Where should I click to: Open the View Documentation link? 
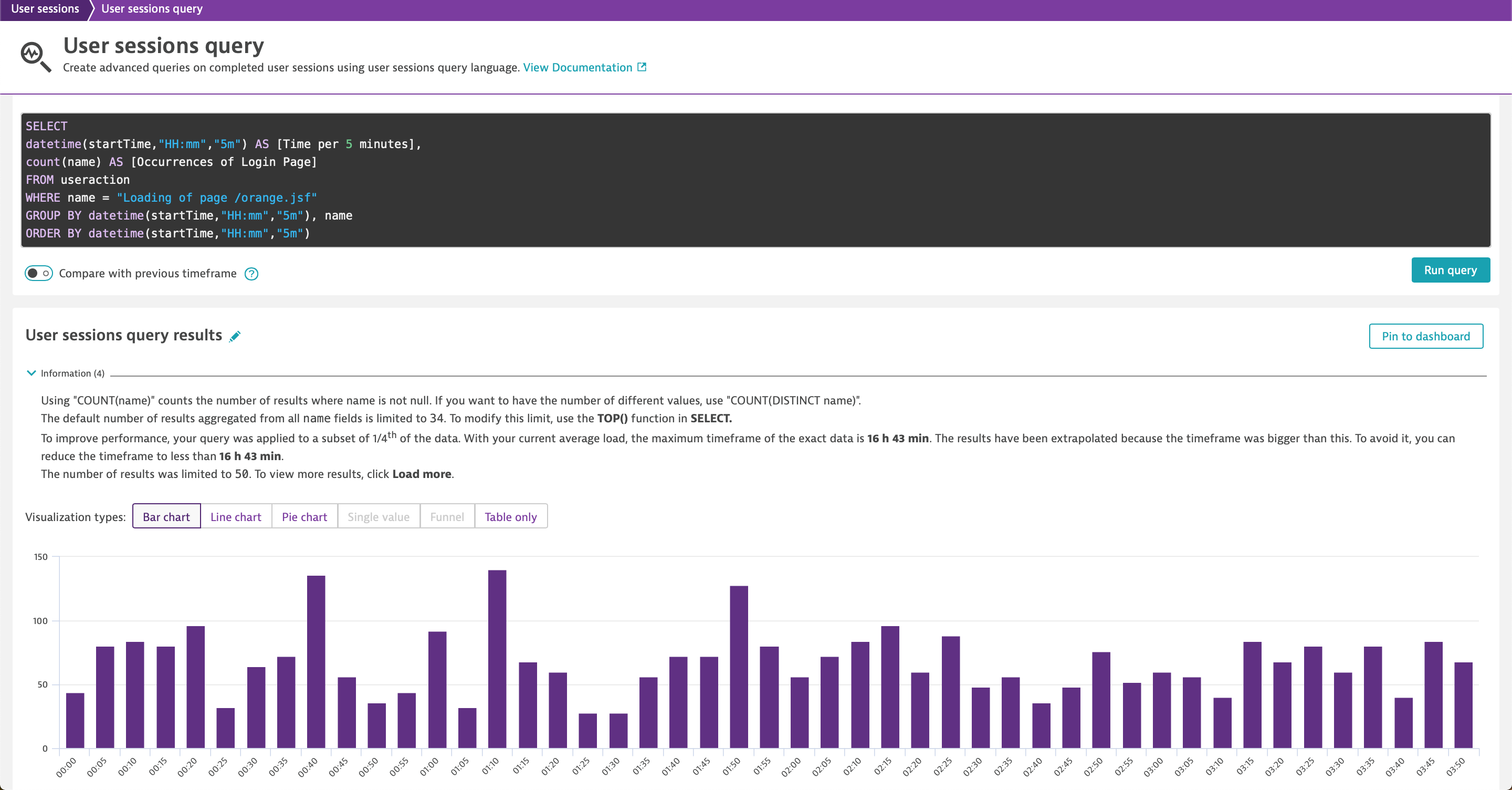tap(577, 67)
